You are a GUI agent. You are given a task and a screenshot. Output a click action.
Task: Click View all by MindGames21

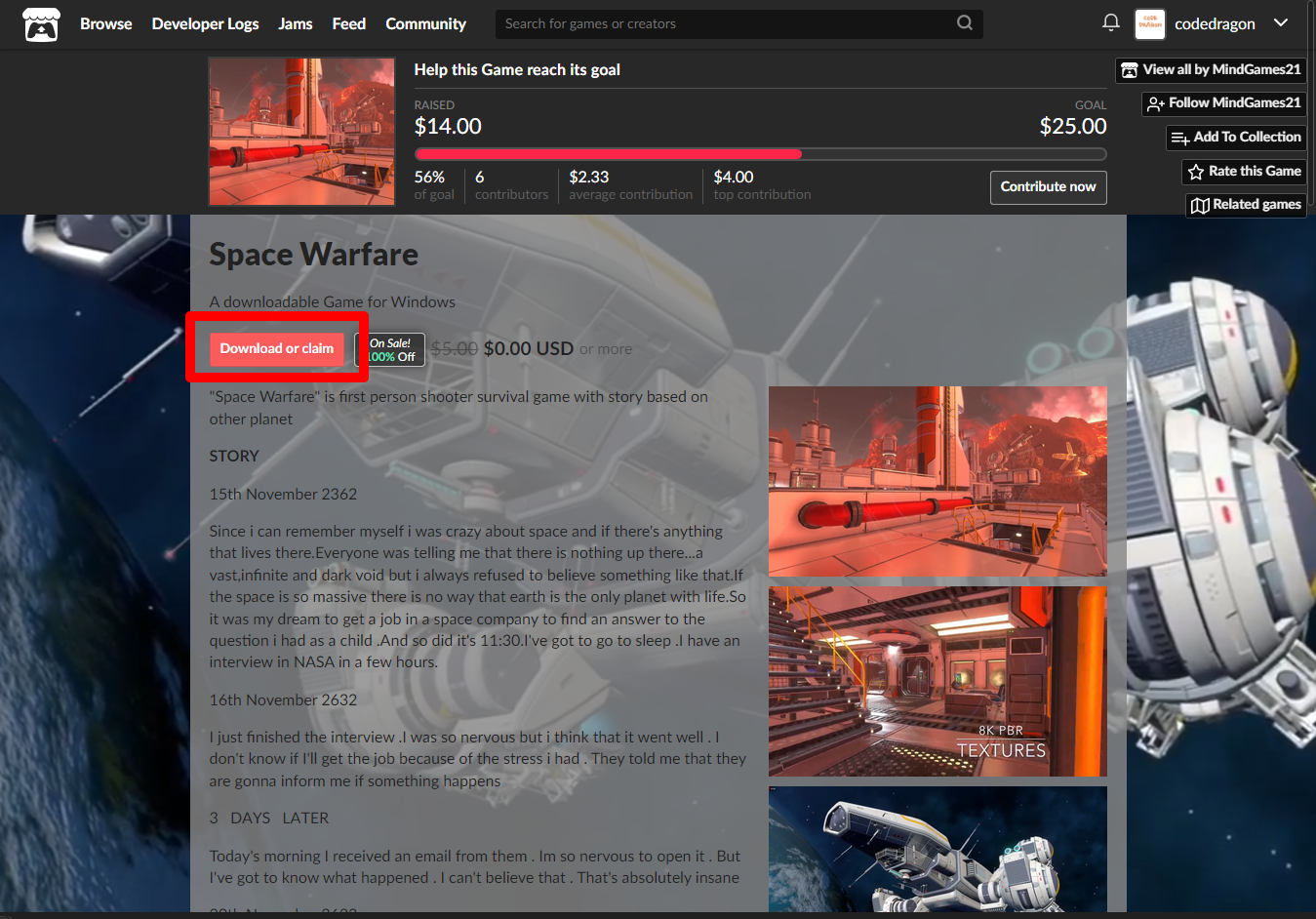click(1211, 70)
